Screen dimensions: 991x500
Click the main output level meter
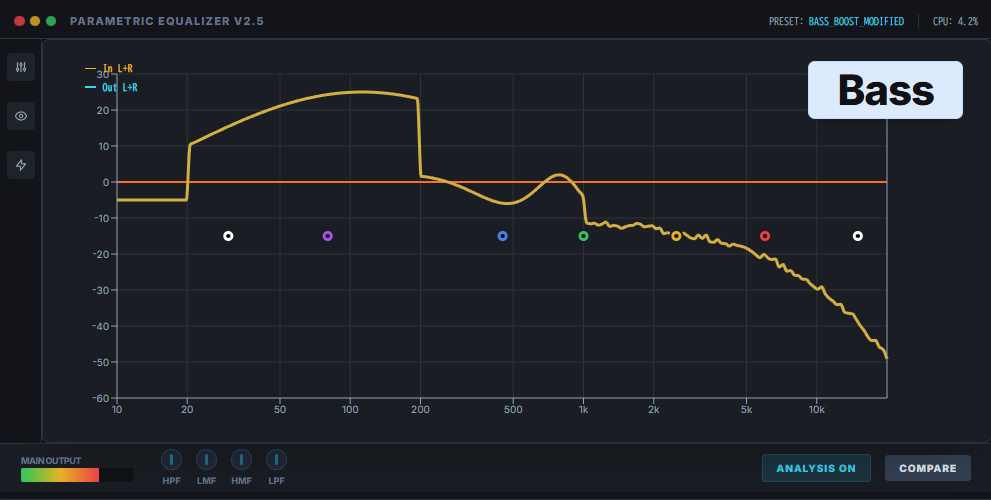point(76,475)
